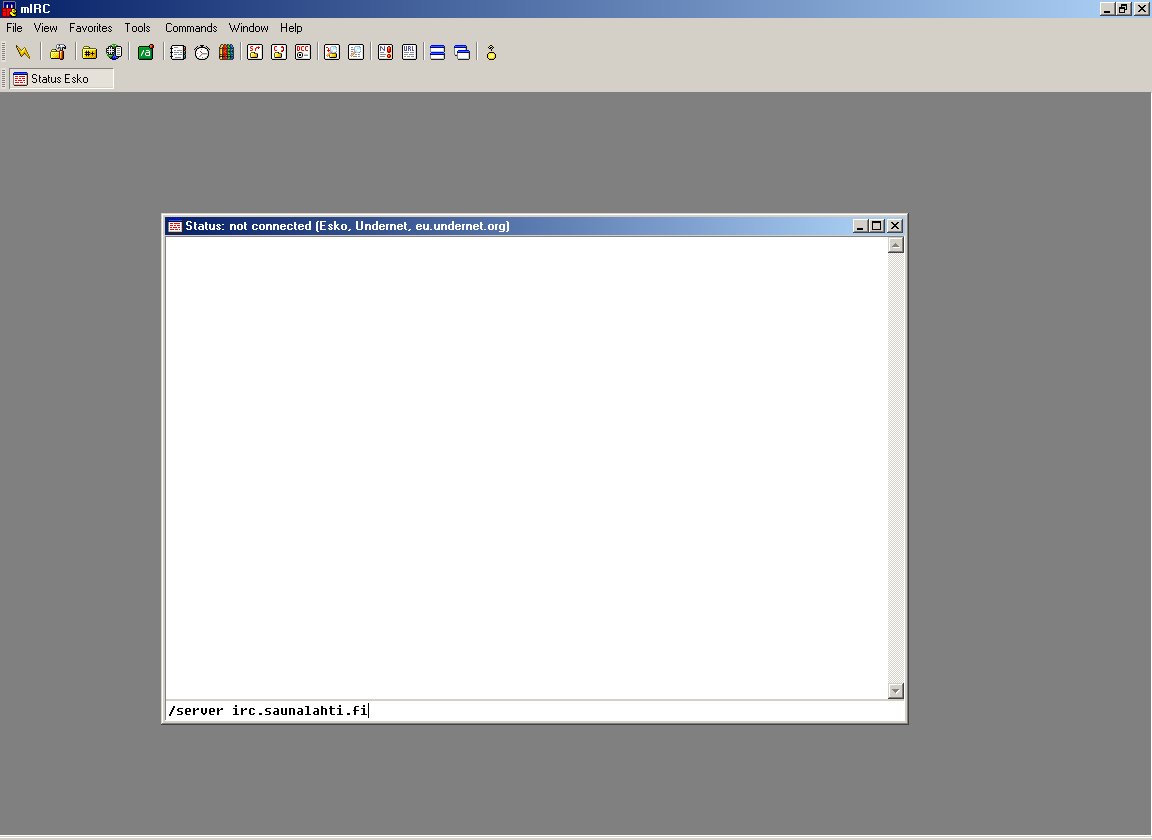Minimize the main mIRC window
The image size is (1152, 840).
click(1106, 9)
